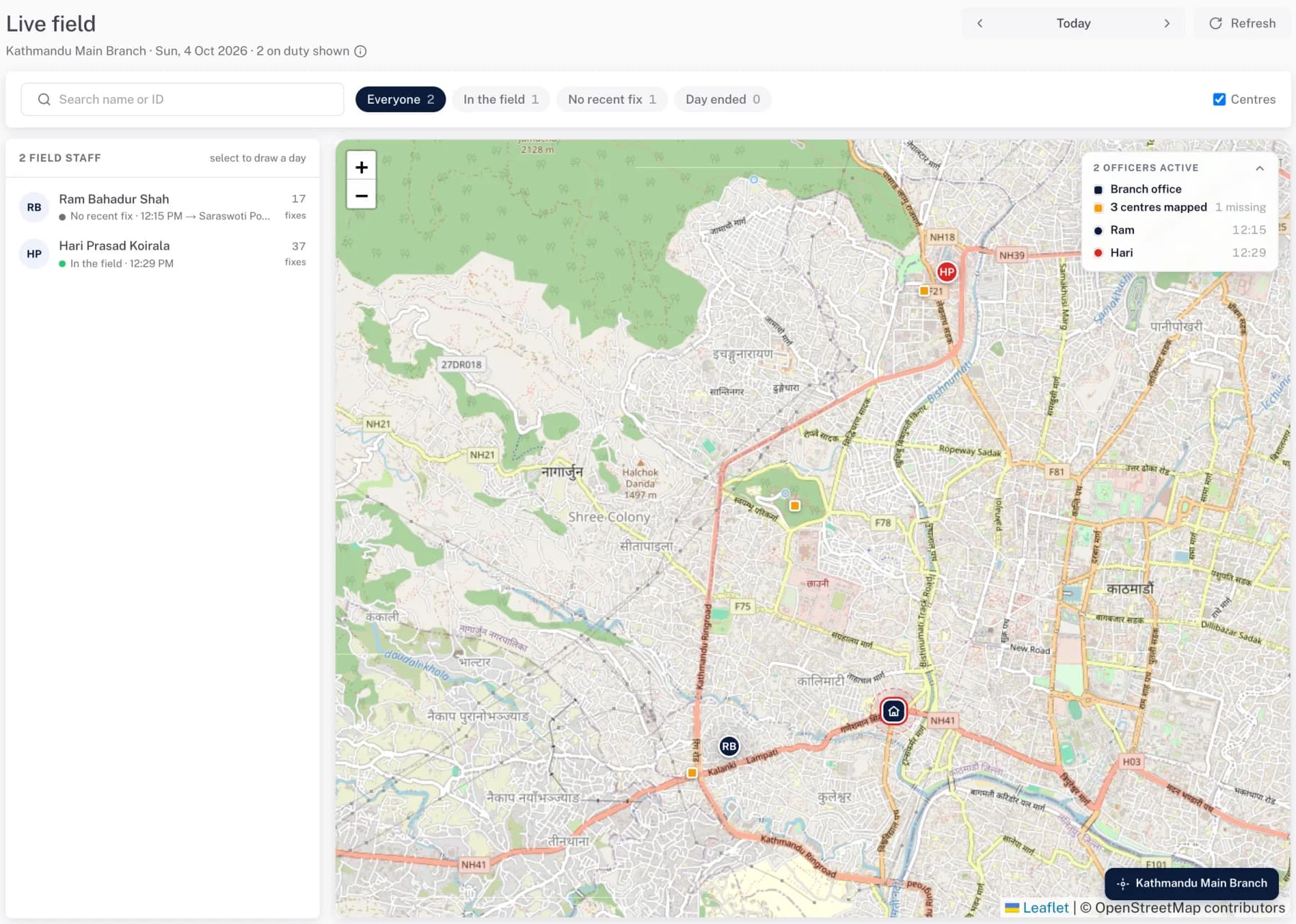1296x924 pixels.
Task: Click the 37 fixes count for Hari
Action: coord(295,253)
